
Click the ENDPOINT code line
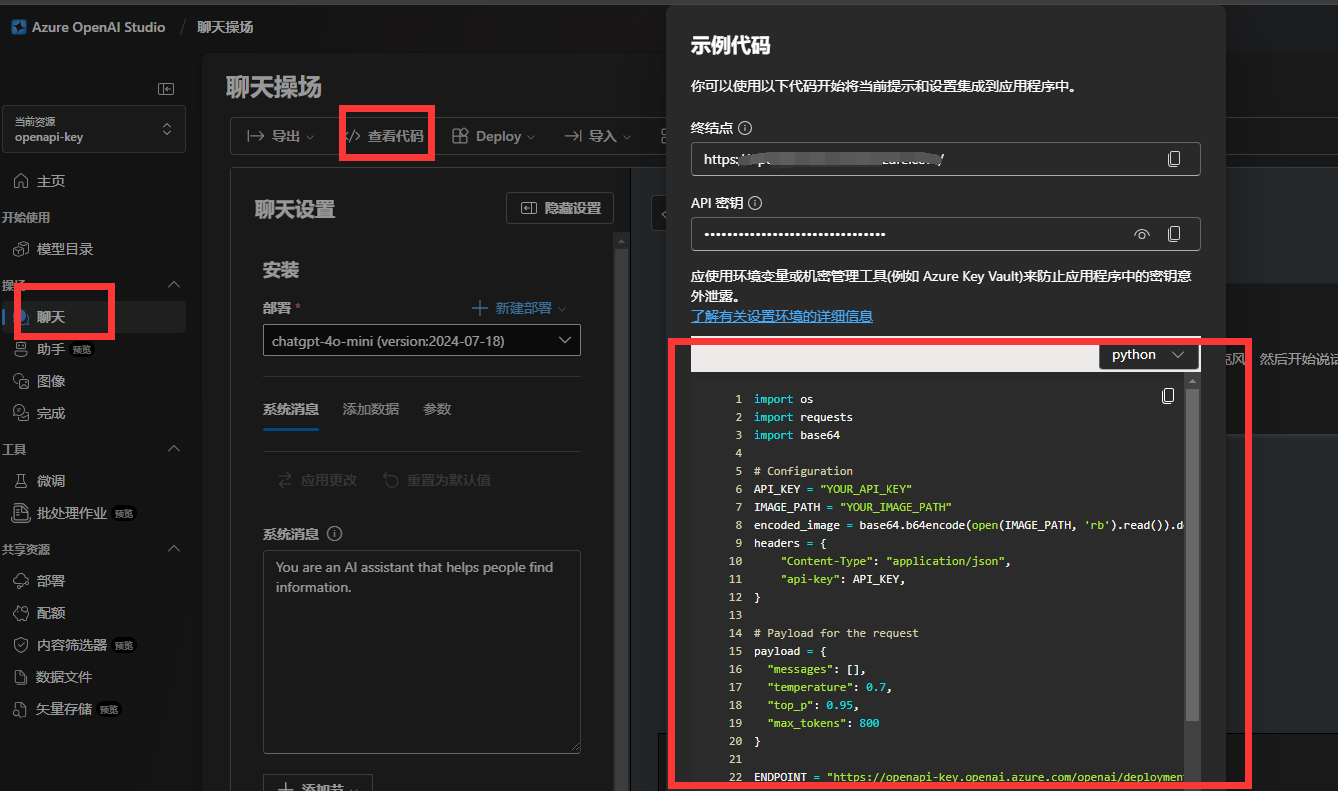(969, 777)
